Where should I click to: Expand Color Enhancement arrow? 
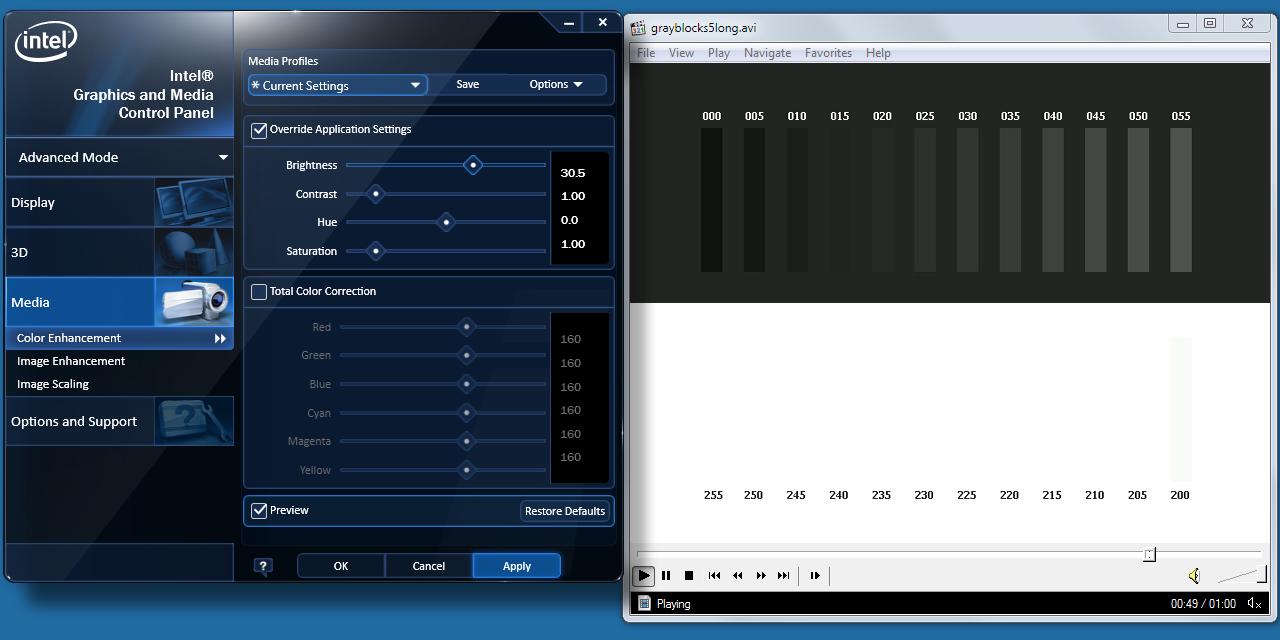220,338
